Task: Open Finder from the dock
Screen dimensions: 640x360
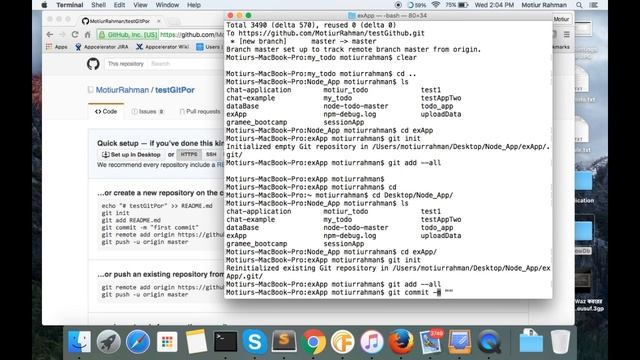Action: (79, 341)
